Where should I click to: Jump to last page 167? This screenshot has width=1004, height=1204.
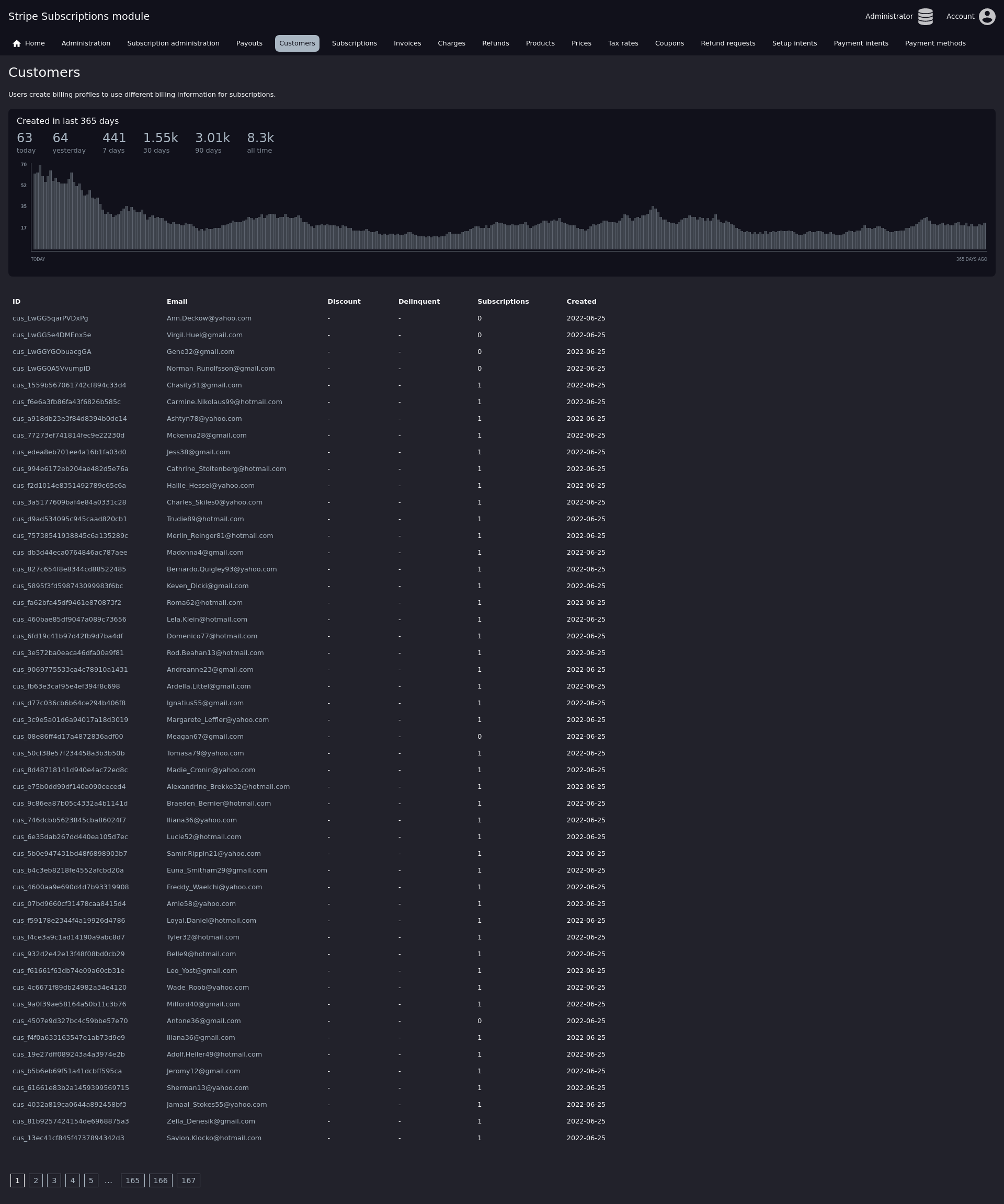[188, 1180]
